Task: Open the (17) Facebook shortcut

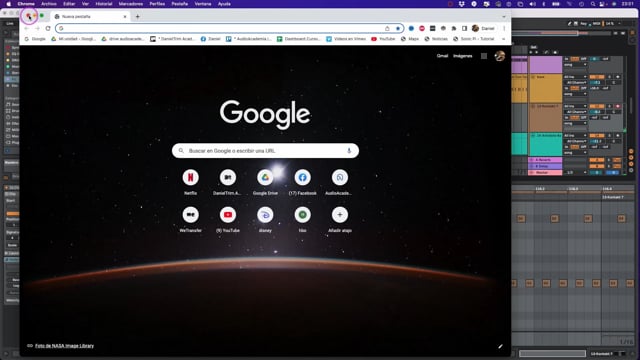Action: [302, 178]
